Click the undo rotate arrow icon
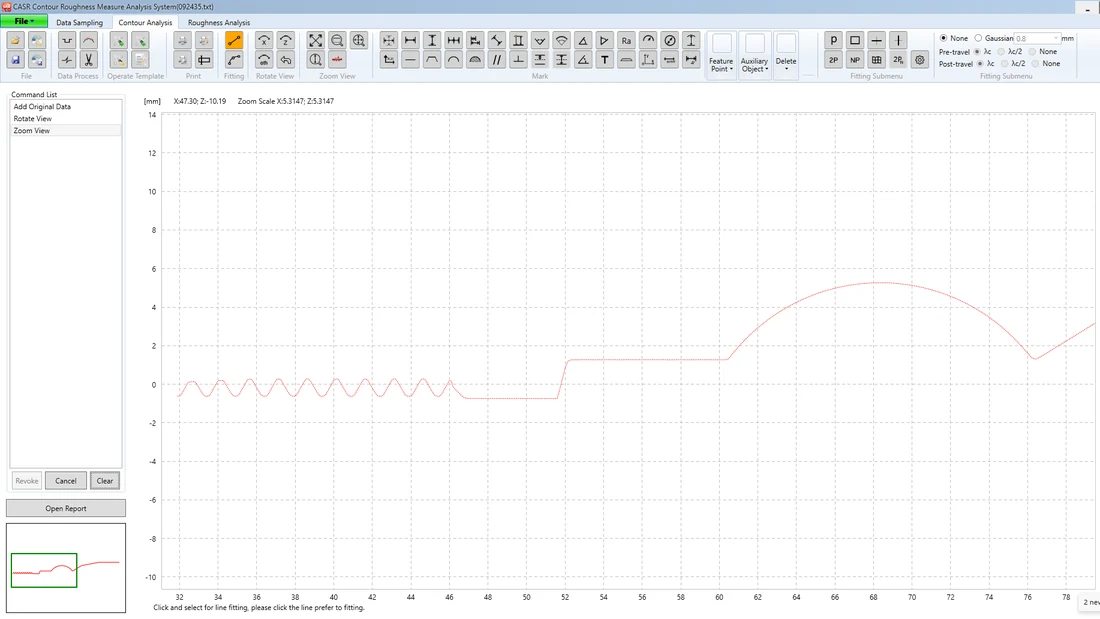Screen dimensions: 1100x619 pos(286,60)
